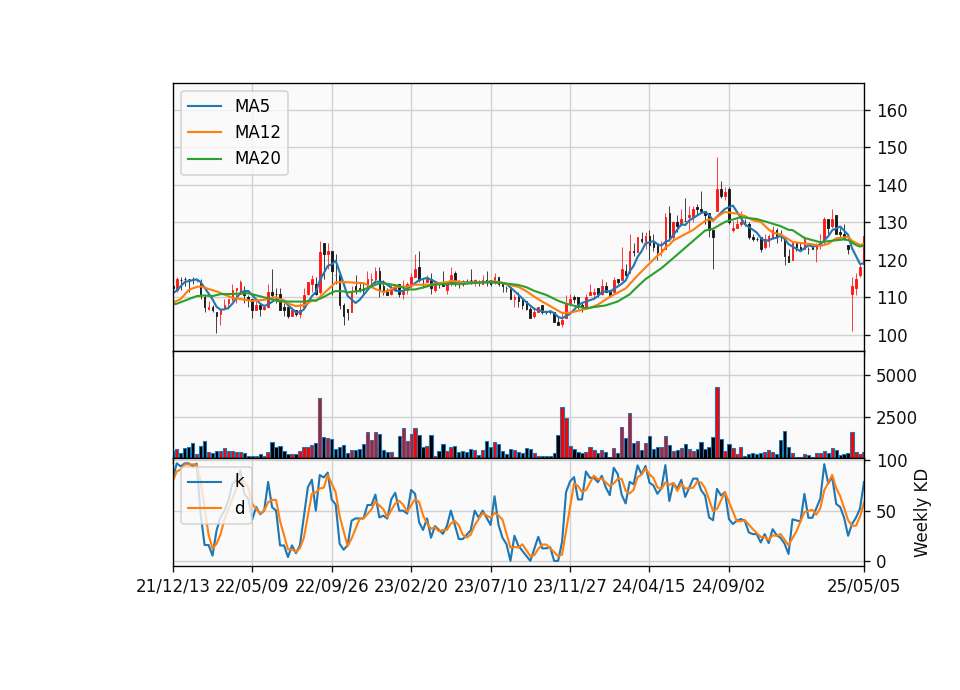Click the k legend label in KD panel
Image resolution: width=960 pixels, height=690 pixels.
[239, 481]
